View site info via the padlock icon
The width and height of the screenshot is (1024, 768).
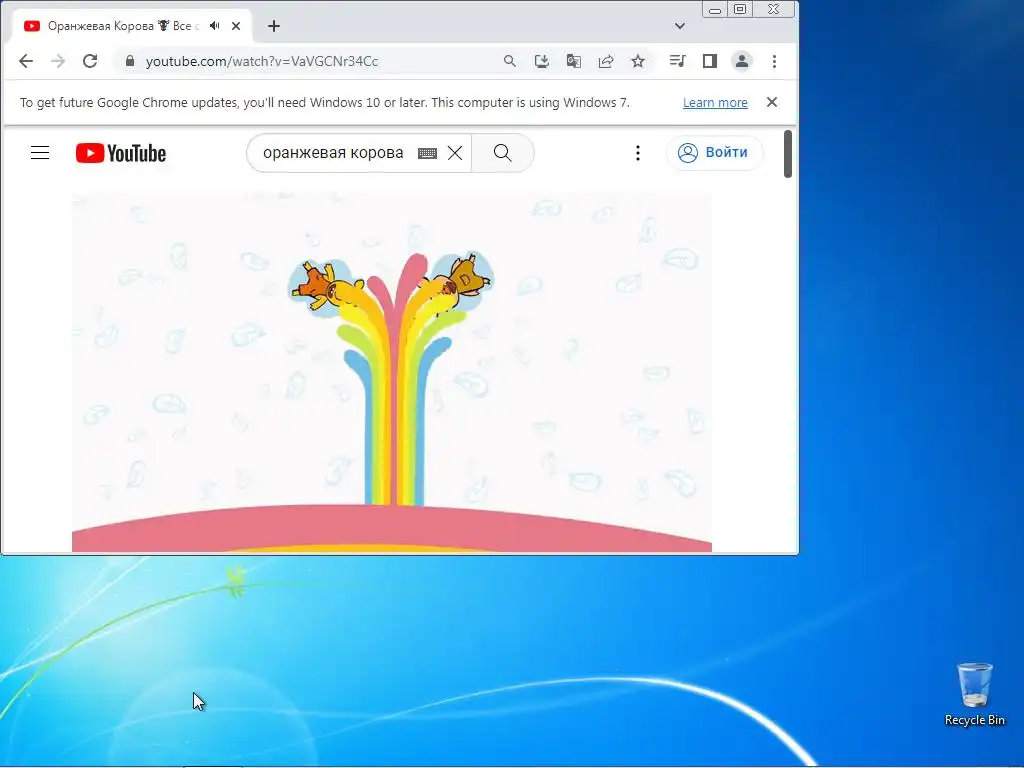coord(130,61)
